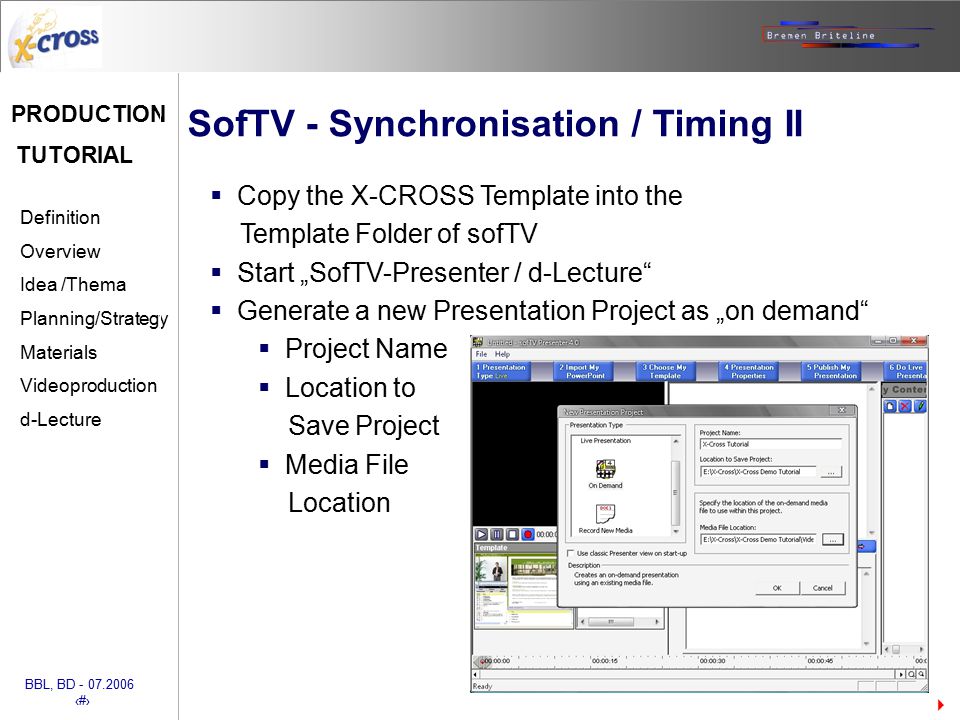Click the sofTV Presenter title bar app icon
This screenshot has height=720, width=960.
pos(478,342)
